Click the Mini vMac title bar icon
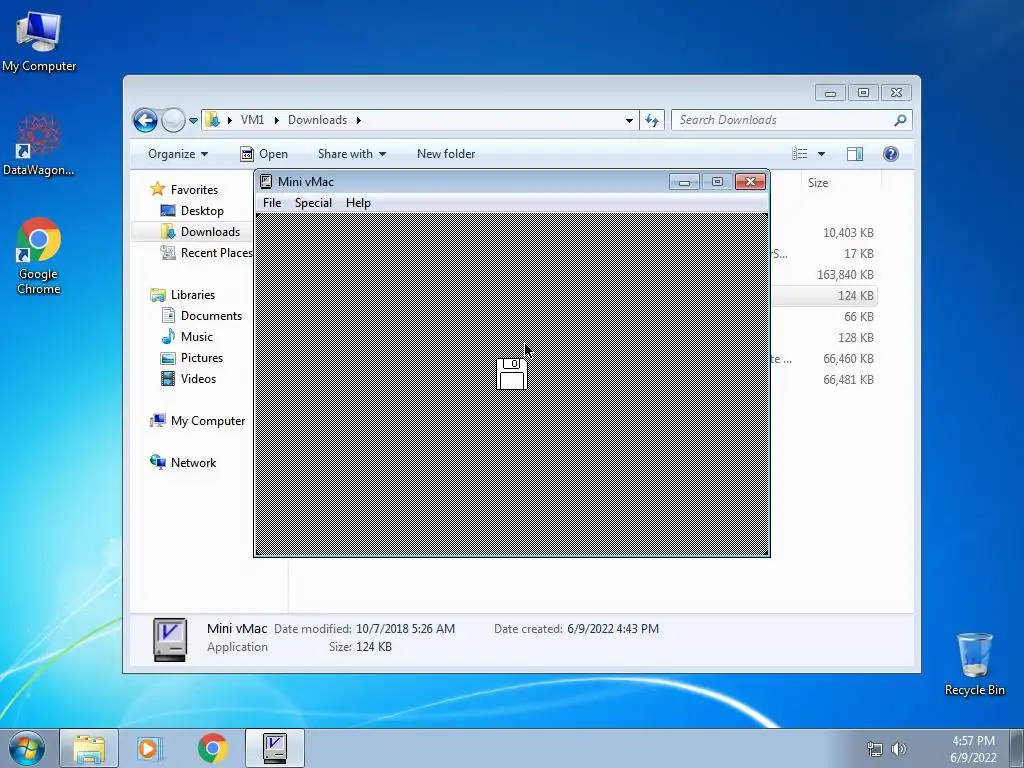 click(x=266, y=182)
